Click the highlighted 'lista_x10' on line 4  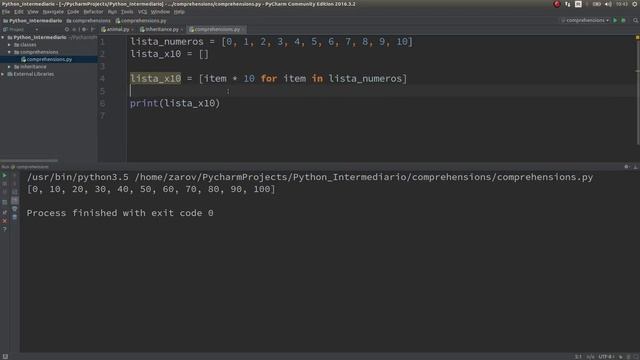(x=156, y=78)
